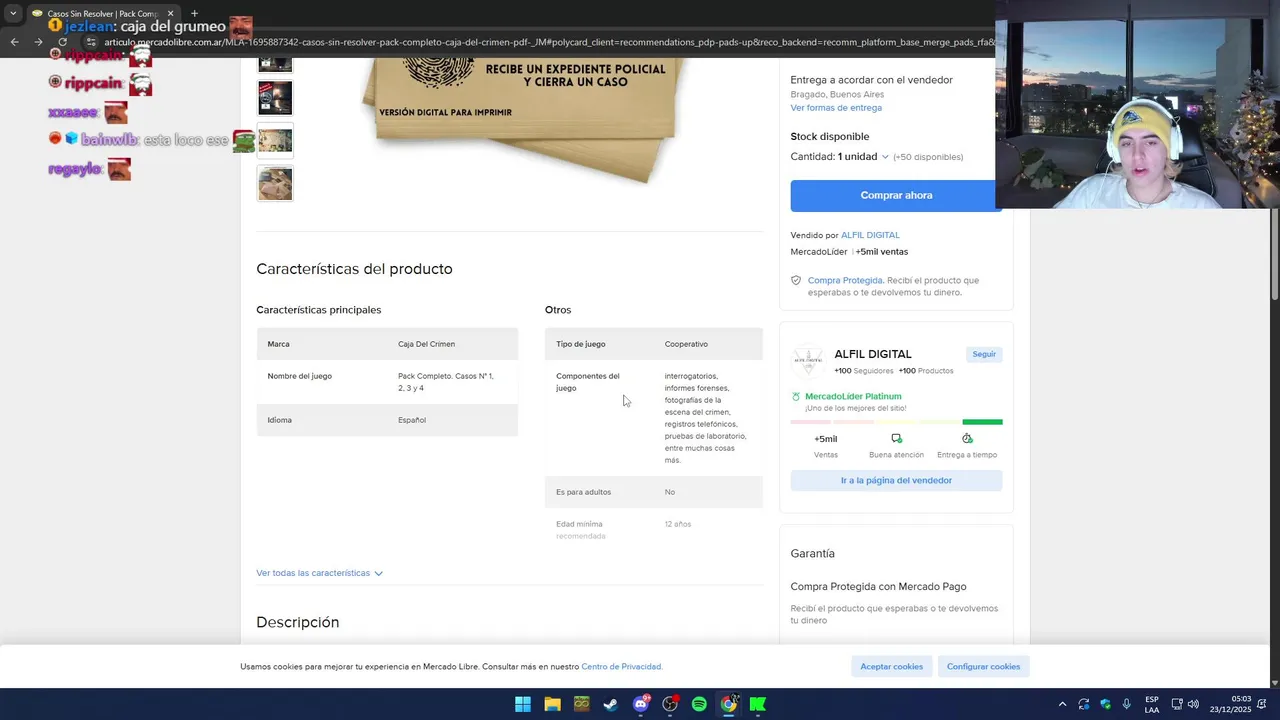Image resolution: width=1280 pixels, height=720 pixels.
Task: Open site information icon in address bar
Action: tap(91, 42)
